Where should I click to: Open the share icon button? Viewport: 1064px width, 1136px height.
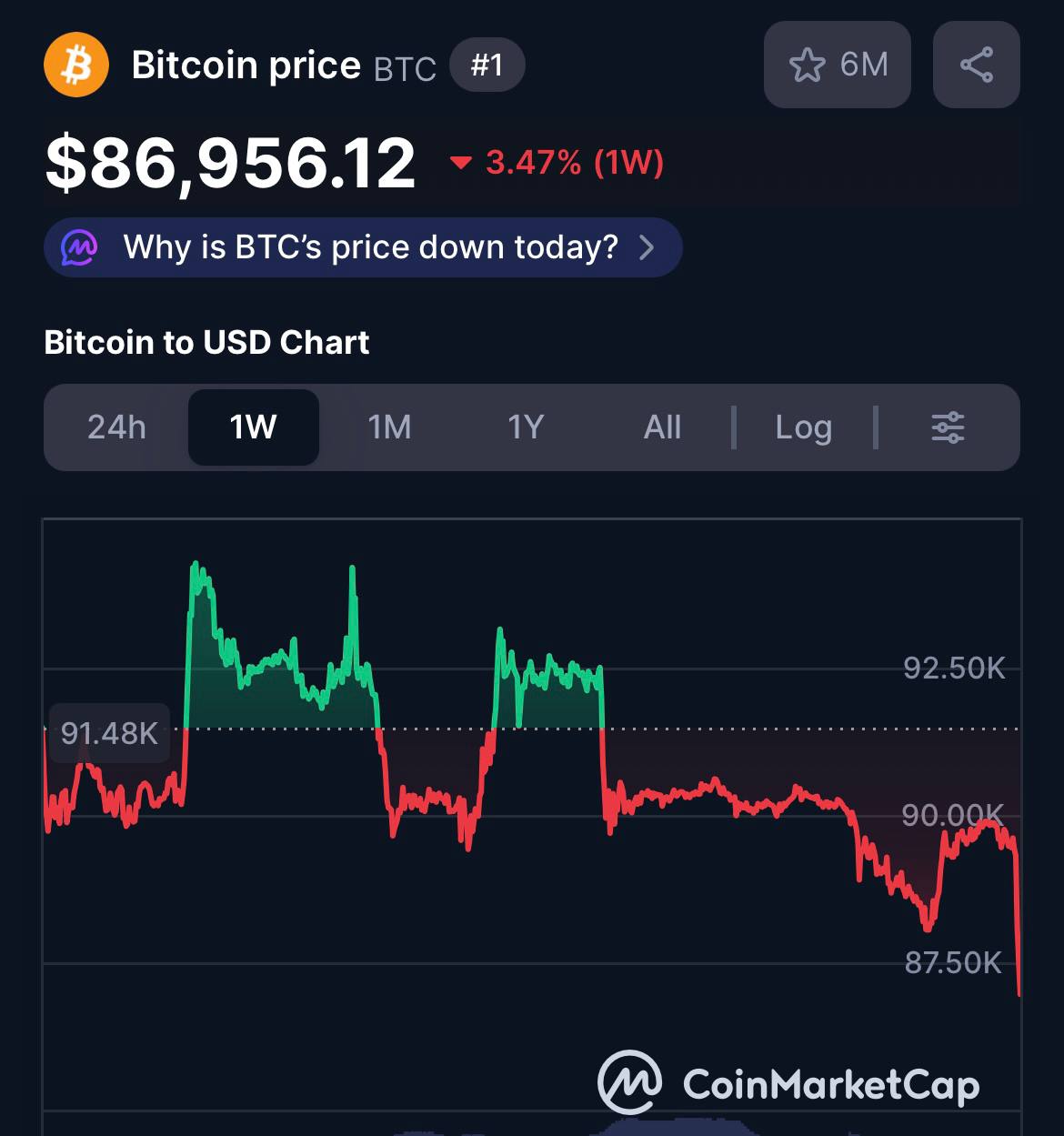click(x=976, y=65)
